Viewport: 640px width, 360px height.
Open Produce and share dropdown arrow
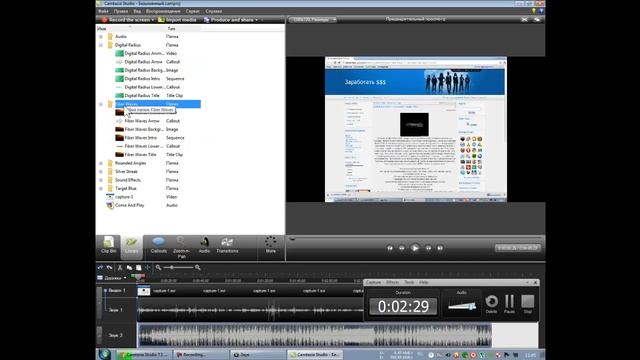tap(257, 20)
